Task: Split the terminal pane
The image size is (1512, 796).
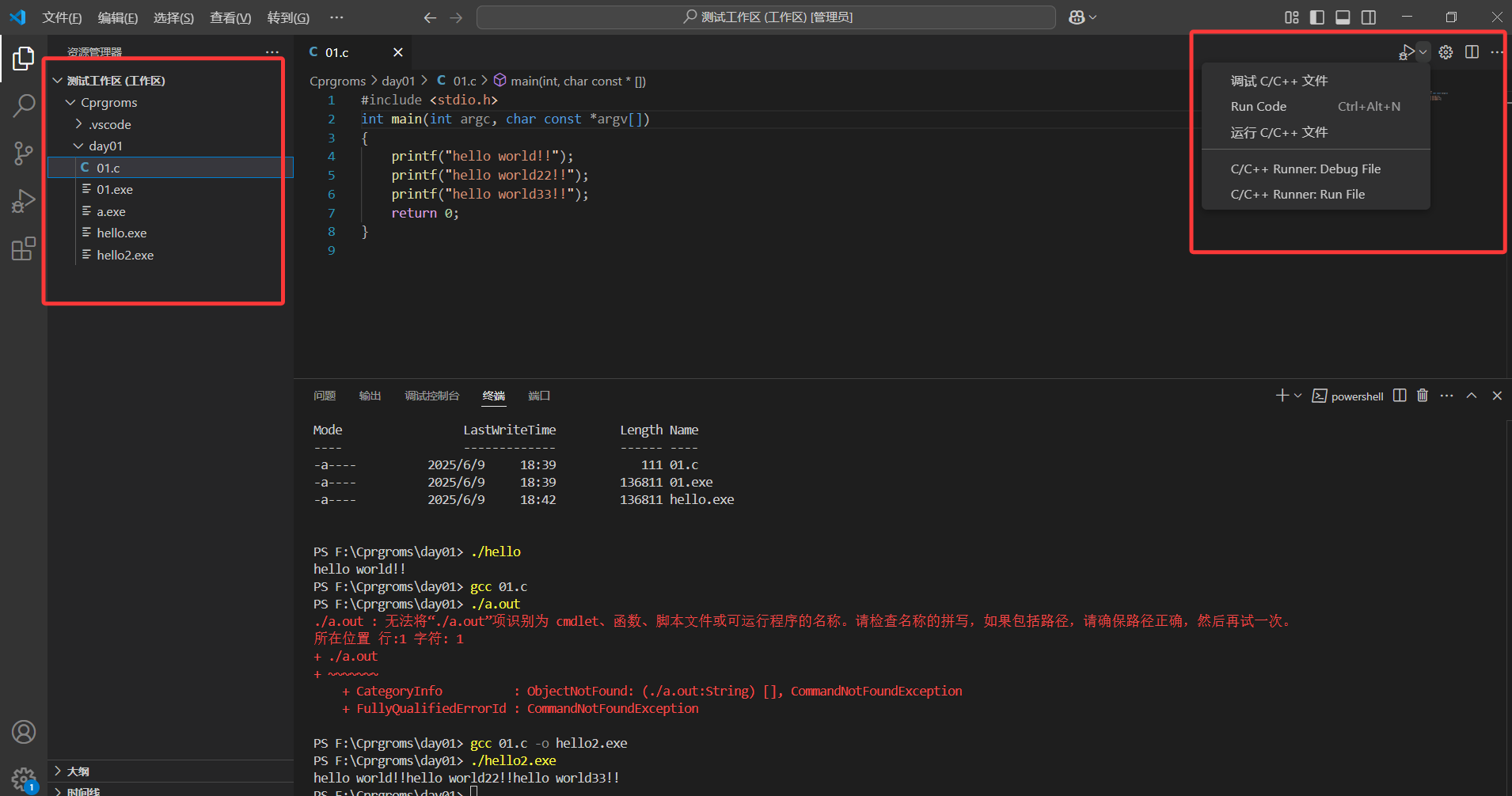Action: click(x=1399, y=395)
